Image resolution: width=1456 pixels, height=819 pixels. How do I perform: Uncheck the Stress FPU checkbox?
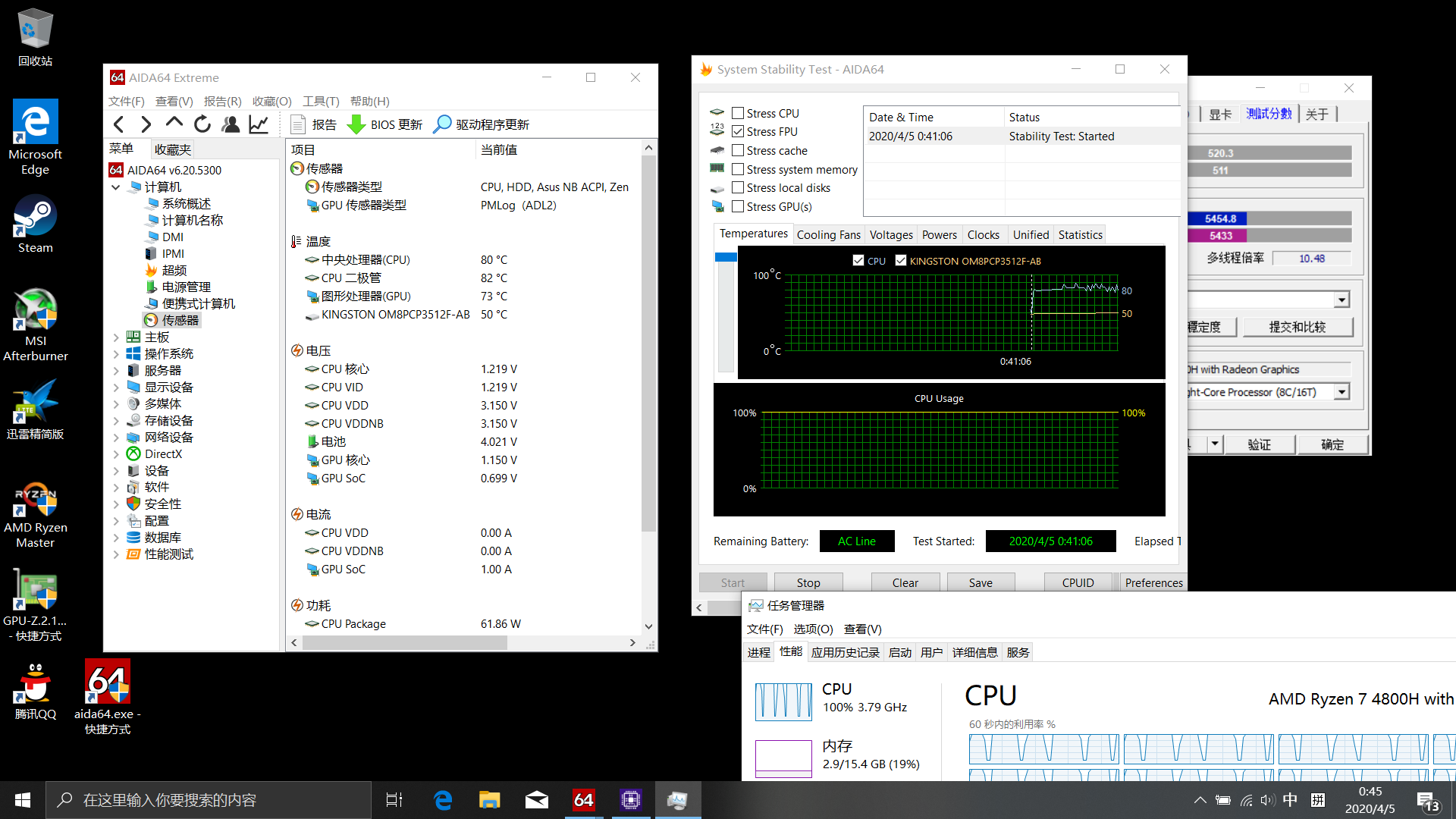(738, 131)
